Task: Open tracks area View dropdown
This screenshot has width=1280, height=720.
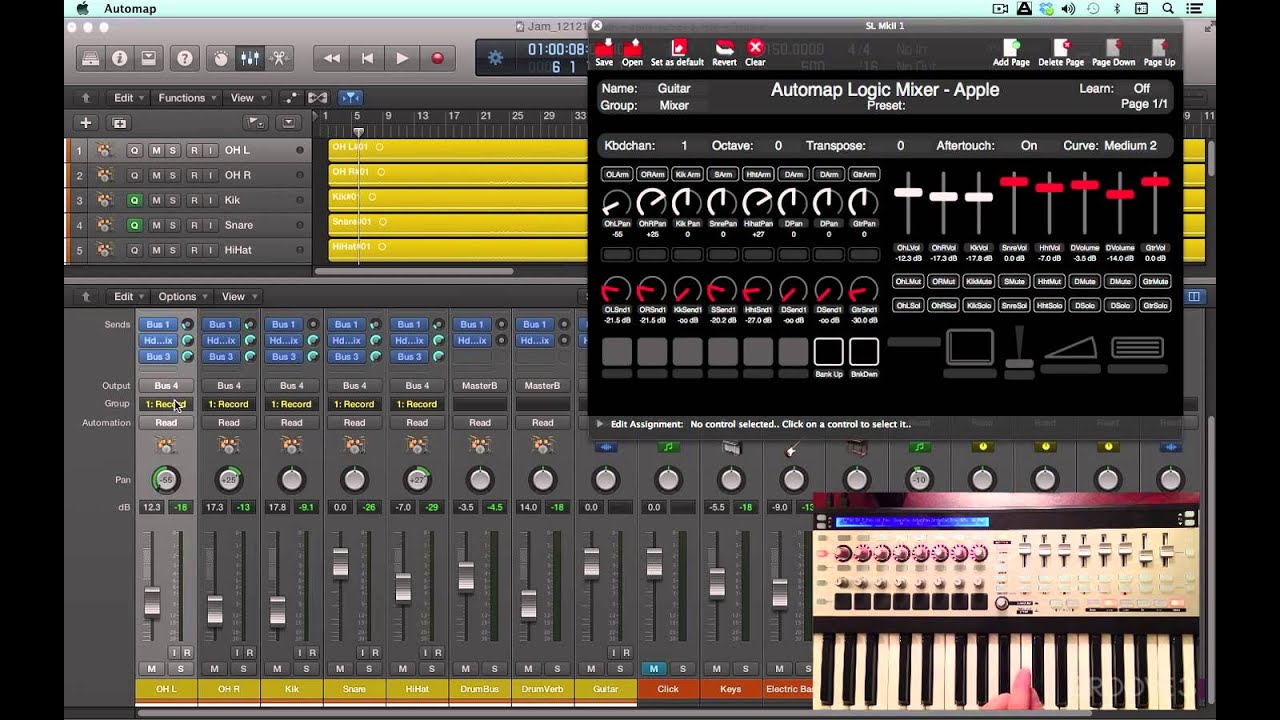Action: tap(247, 97)
